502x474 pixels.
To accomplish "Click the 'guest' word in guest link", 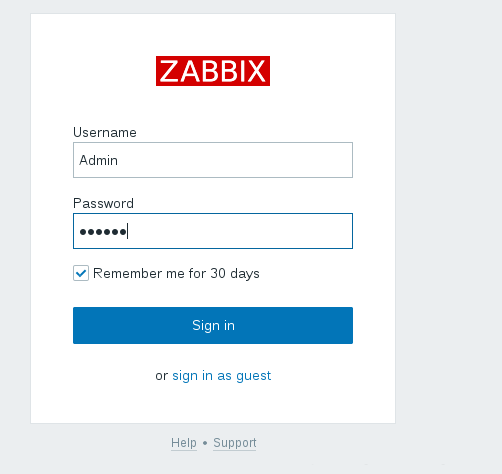I will 254,376.
